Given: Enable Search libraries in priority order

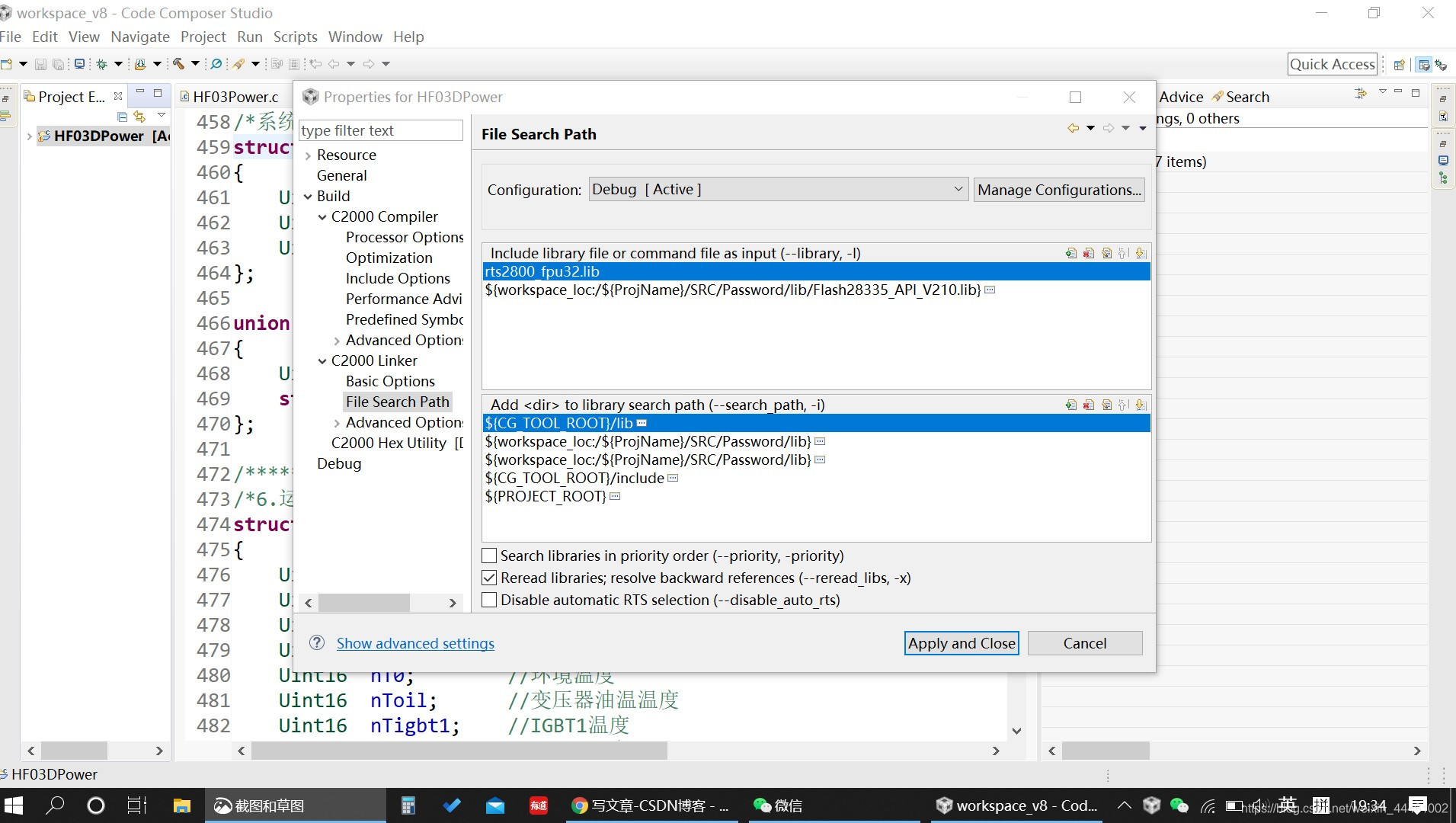Looking at the screenshot, I should 489,556.
